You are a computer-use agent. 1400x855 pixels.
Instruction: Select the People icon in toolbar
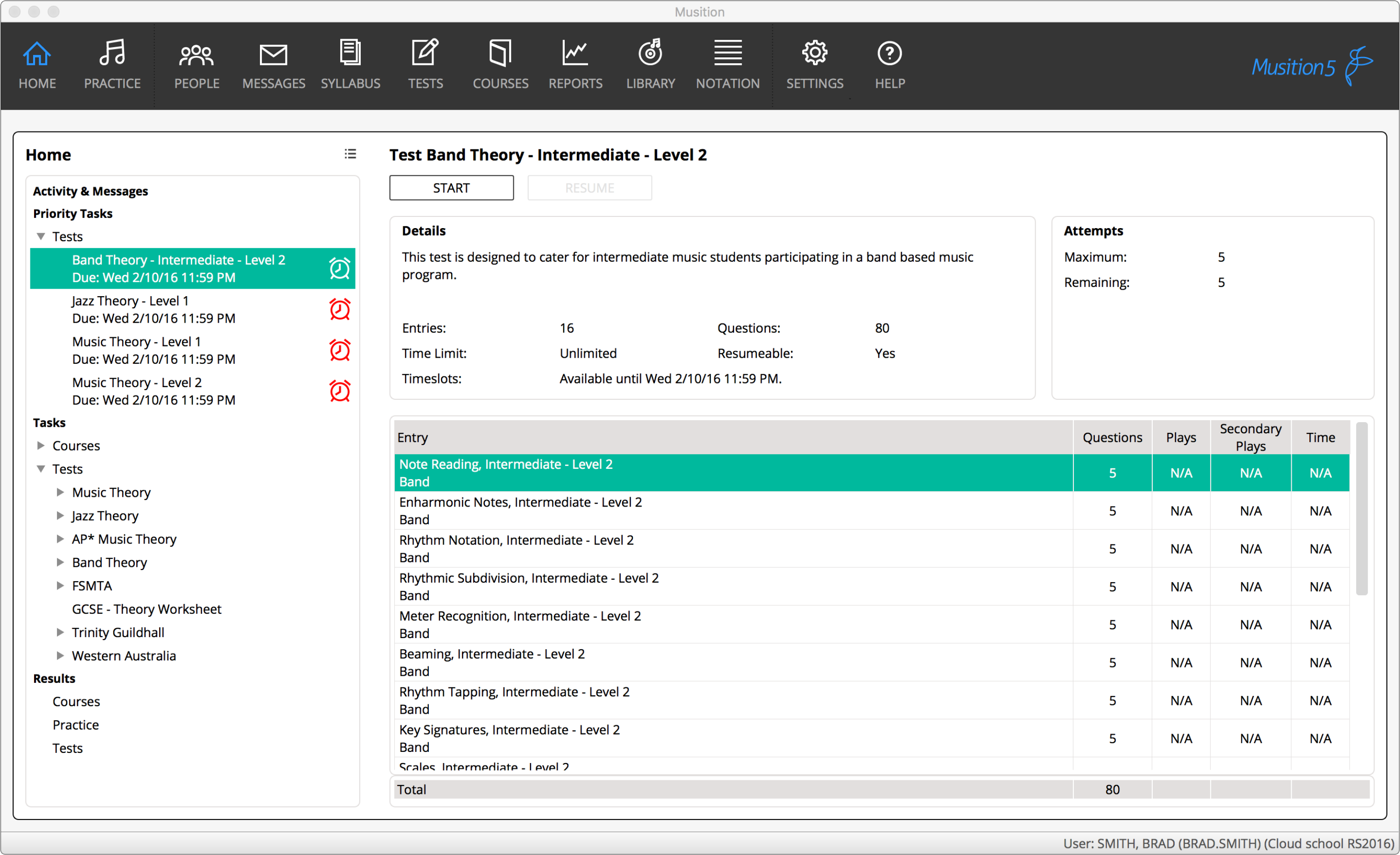pyautogui.click(x=196, y=55)
